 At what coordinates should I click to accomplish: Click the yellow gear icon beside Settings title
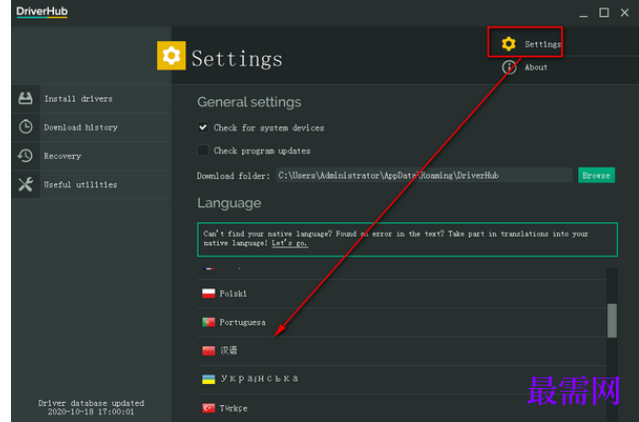point(171,55)
